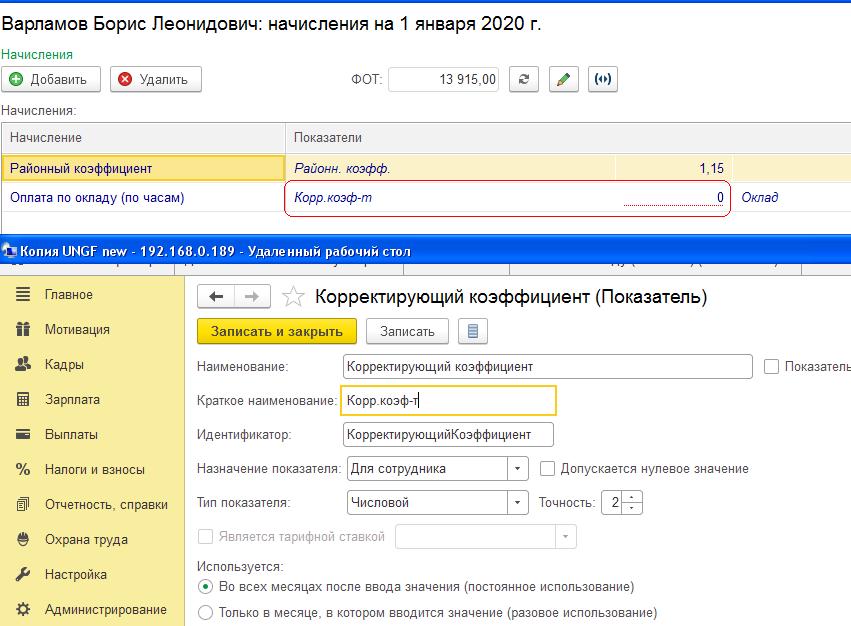Click the forward arrow navigation button
The height and width of the screenshot is (626, 851).
pyautogui.click(x=252, y=296)
